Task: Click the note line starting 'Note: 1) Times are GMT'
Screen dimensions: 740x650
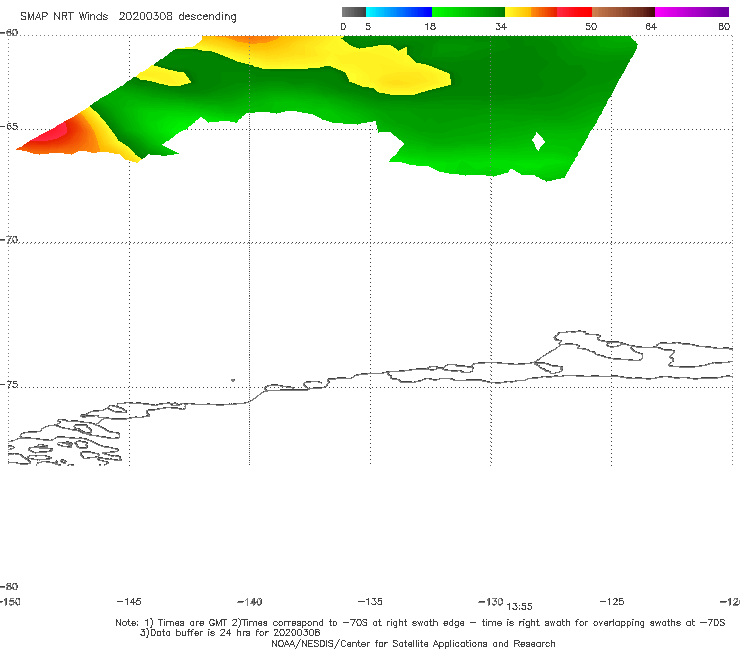Action: 420,623
